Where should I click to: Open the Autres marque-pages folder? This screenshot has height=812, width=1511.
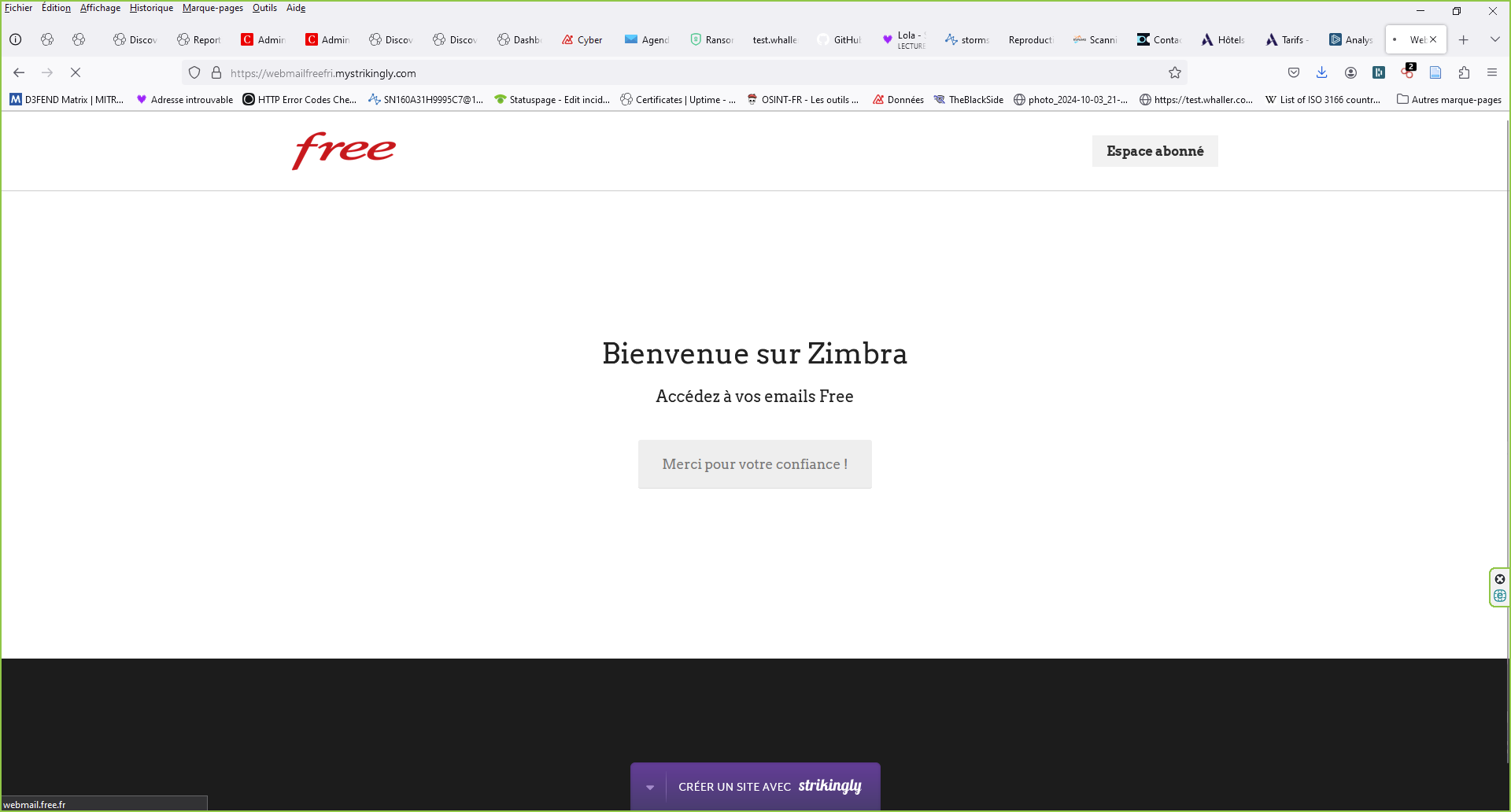tap(1449, 100)
